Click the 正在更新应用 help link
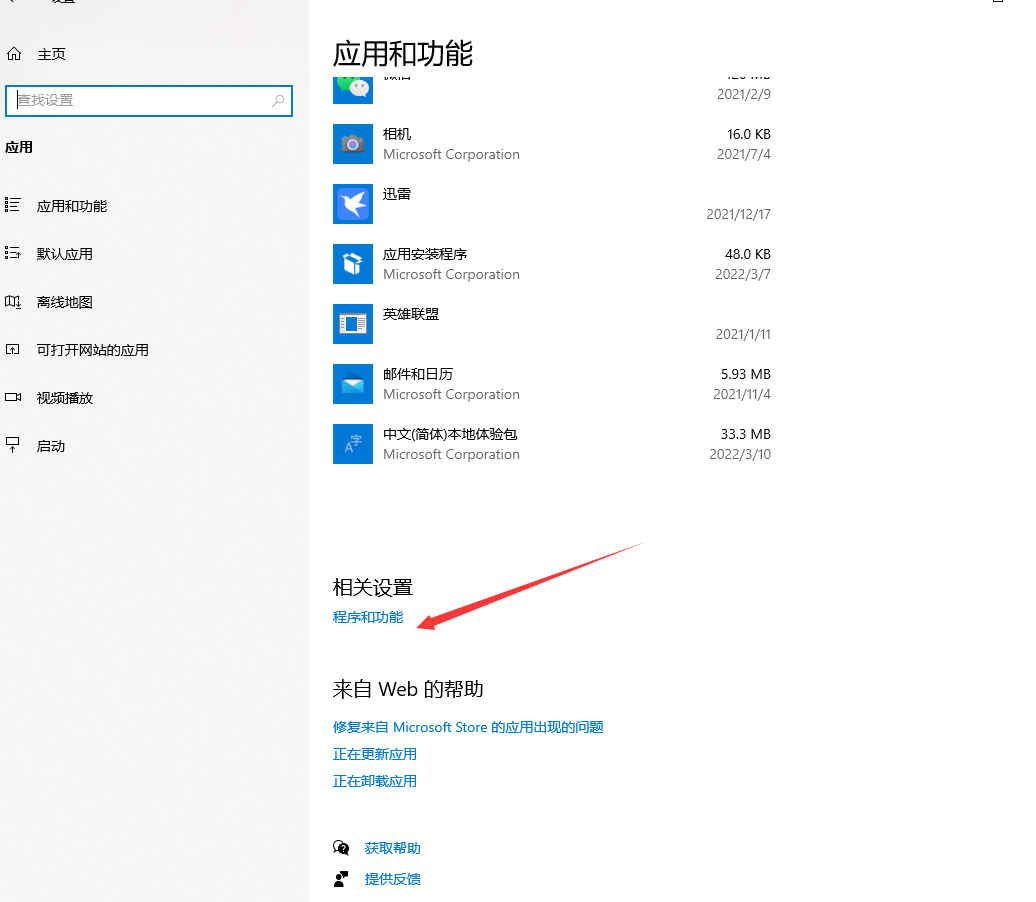Viewport: 1036px width, 902px height. point(375,755)
